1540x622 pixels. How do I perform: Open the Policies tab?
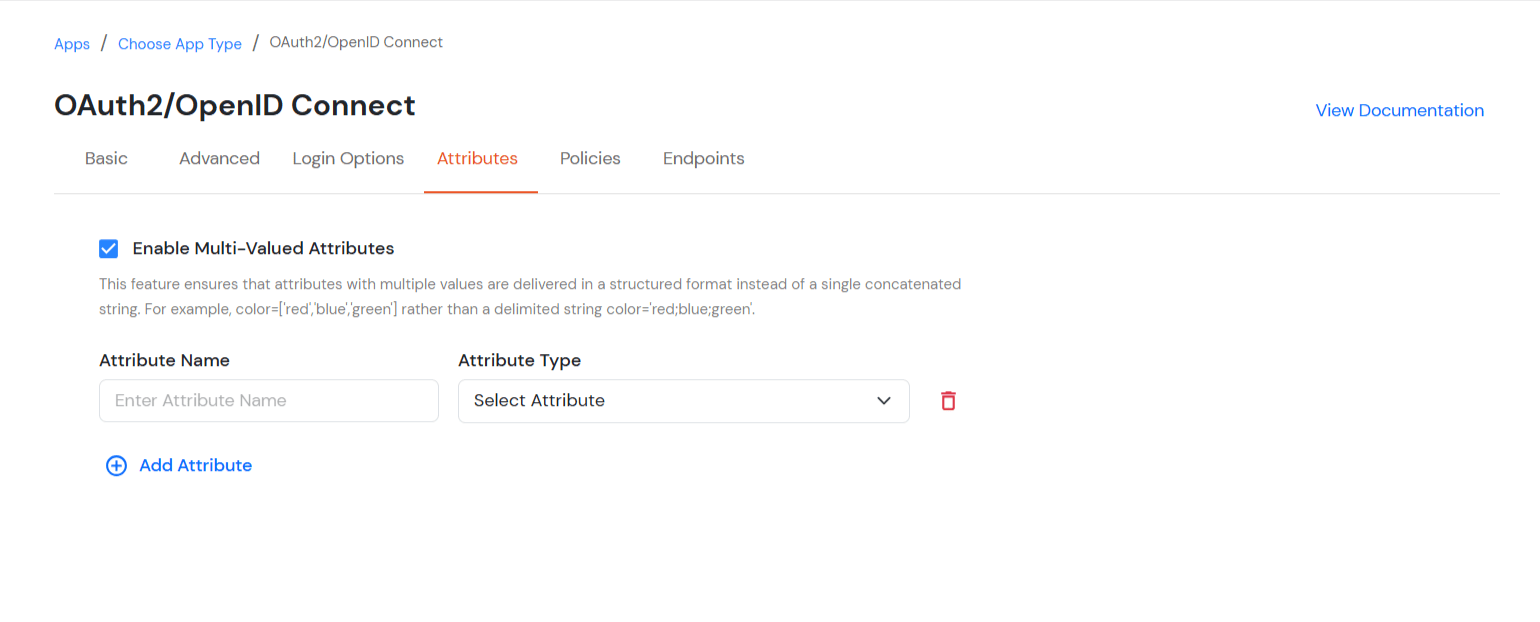pyautogui.click(x=590, y=158)
